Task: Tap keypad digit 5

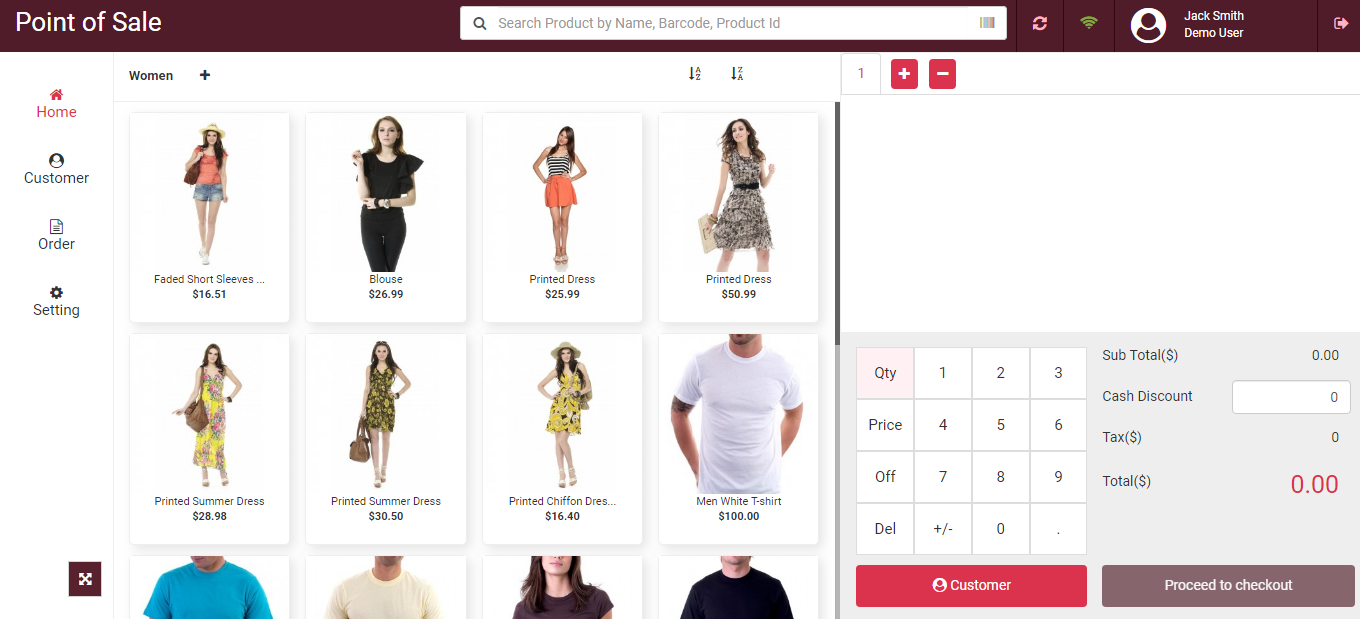Action: tap(1001, 425)
